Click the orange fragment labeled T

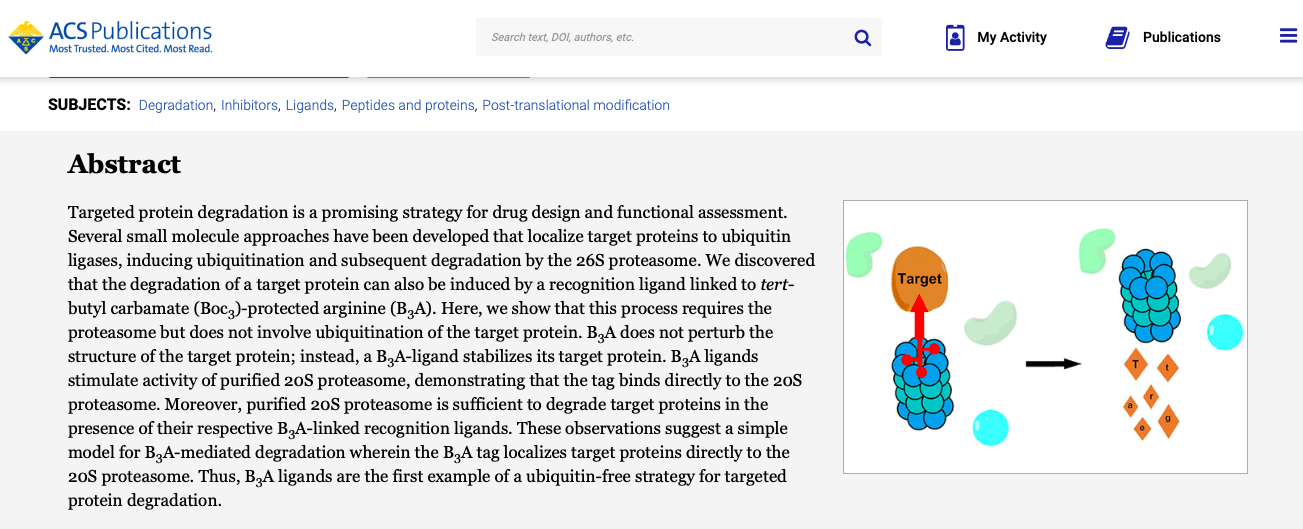tap(1135, 364)
